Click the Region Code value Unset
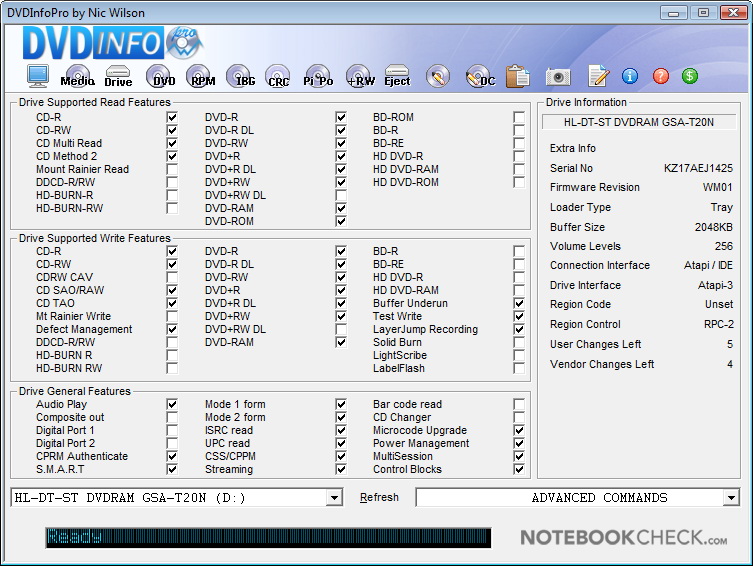Viewport: 753px width, 566px height. tap(719, 304)
